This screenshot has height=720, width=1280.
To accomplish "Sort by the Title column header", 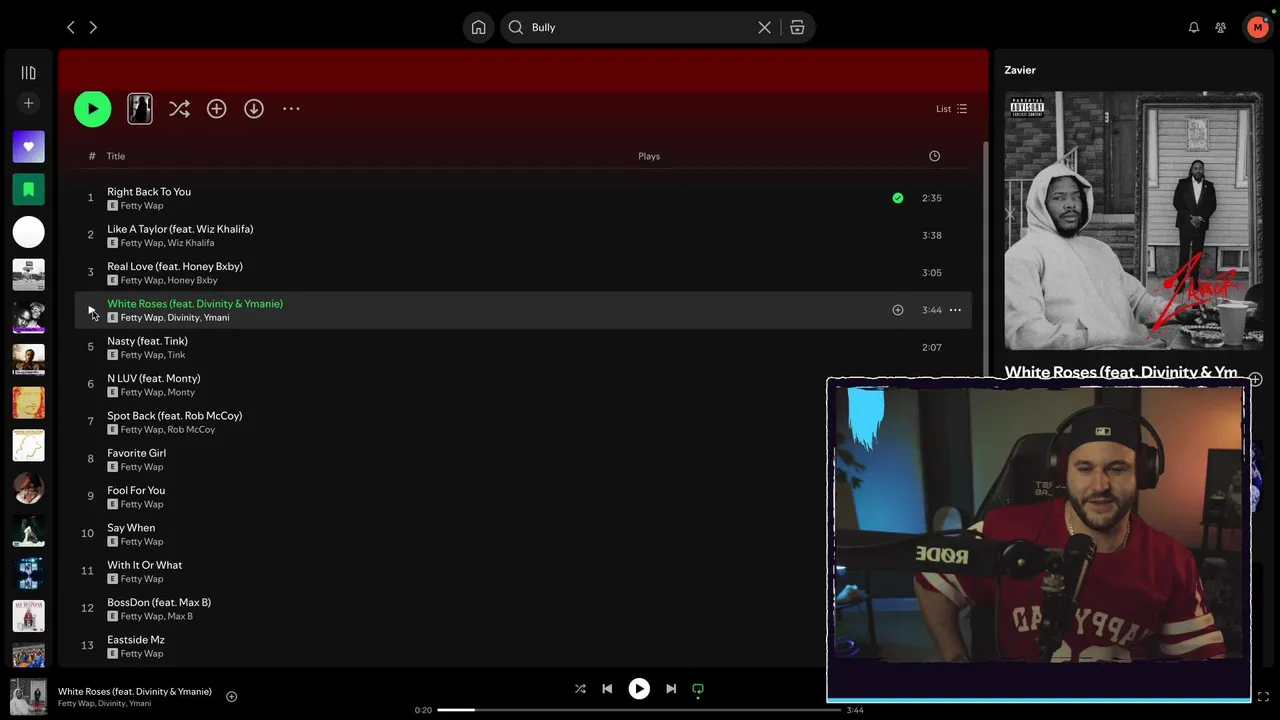I will (x=116, y=156).
